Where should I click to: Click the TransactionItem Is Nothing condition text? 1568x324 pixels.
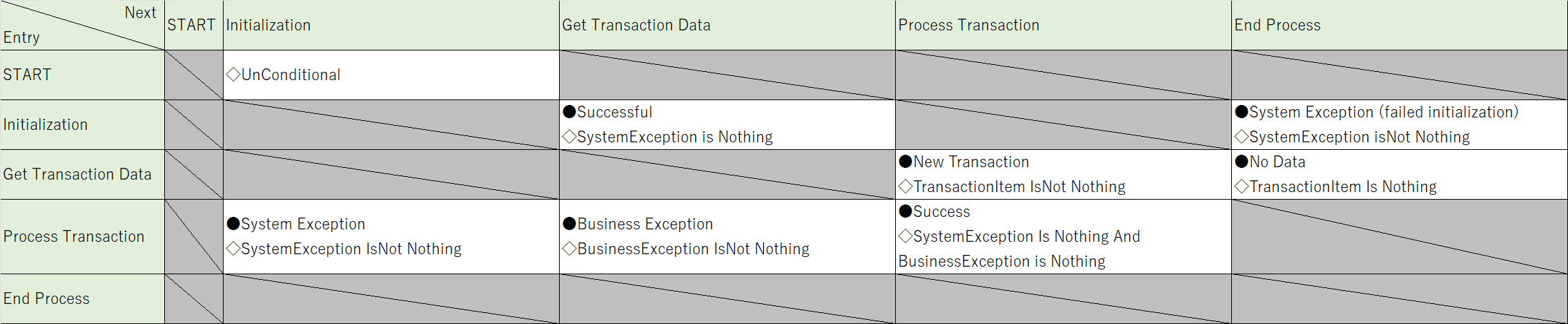click(1343, 187)
